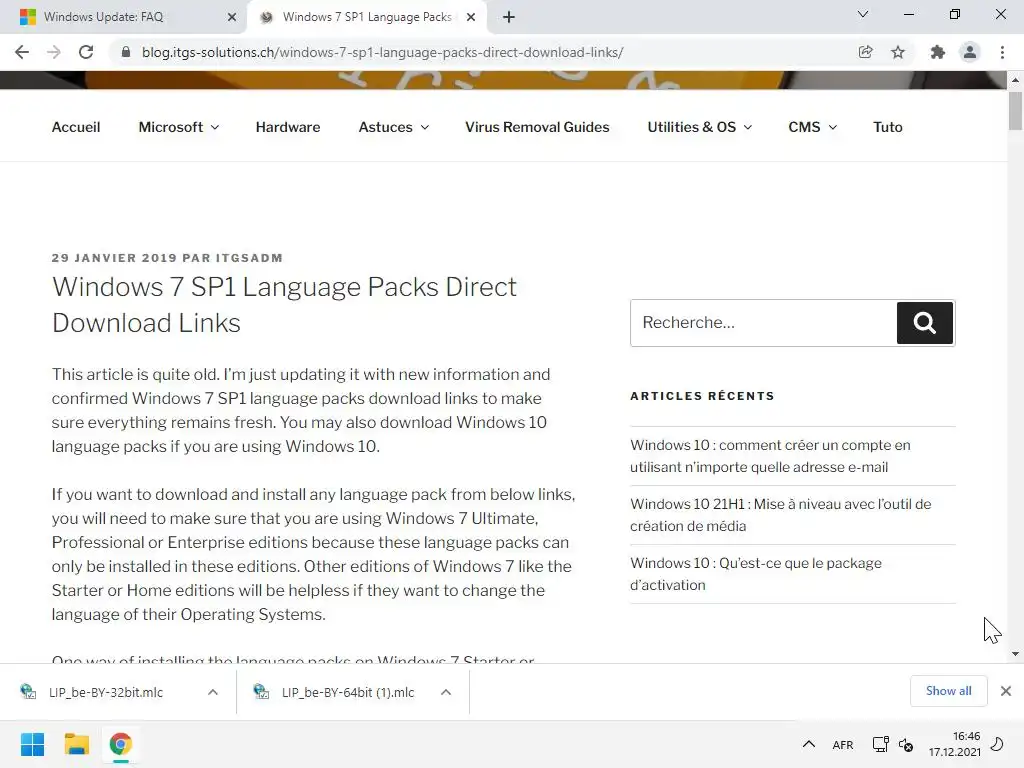Open author ITGSADM link
This screenshot has height=768, width=1024.
pos(249,258)
